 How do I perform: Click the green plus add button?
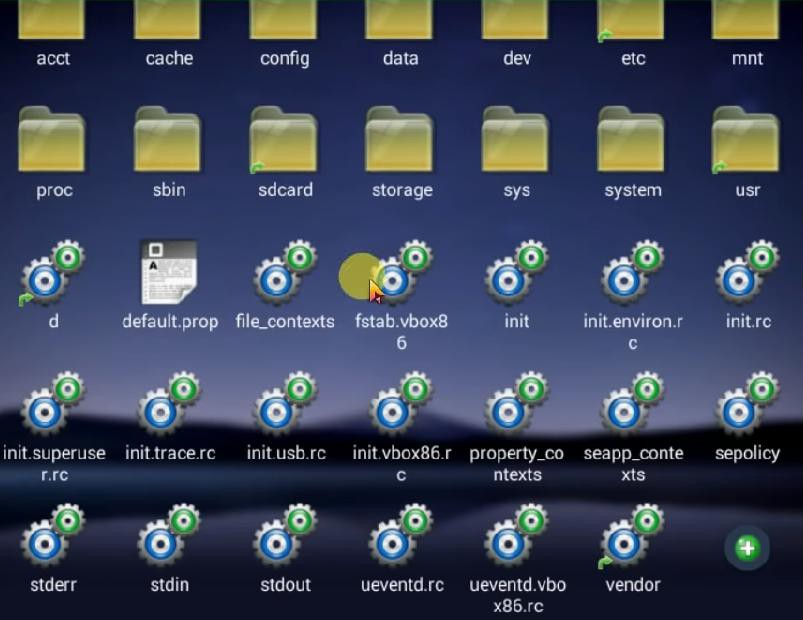pyautogui.click(x=747, y=547)
